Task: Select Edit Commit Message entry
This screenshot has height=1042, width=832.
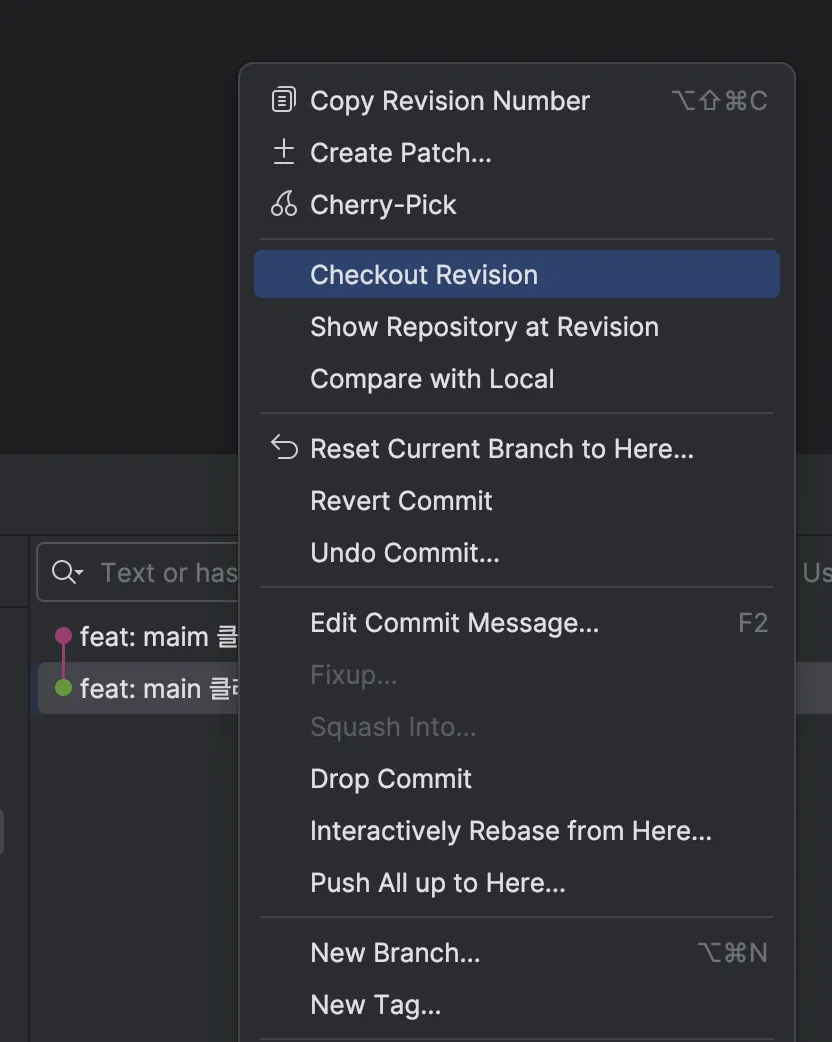Action: tap(454, 623)
